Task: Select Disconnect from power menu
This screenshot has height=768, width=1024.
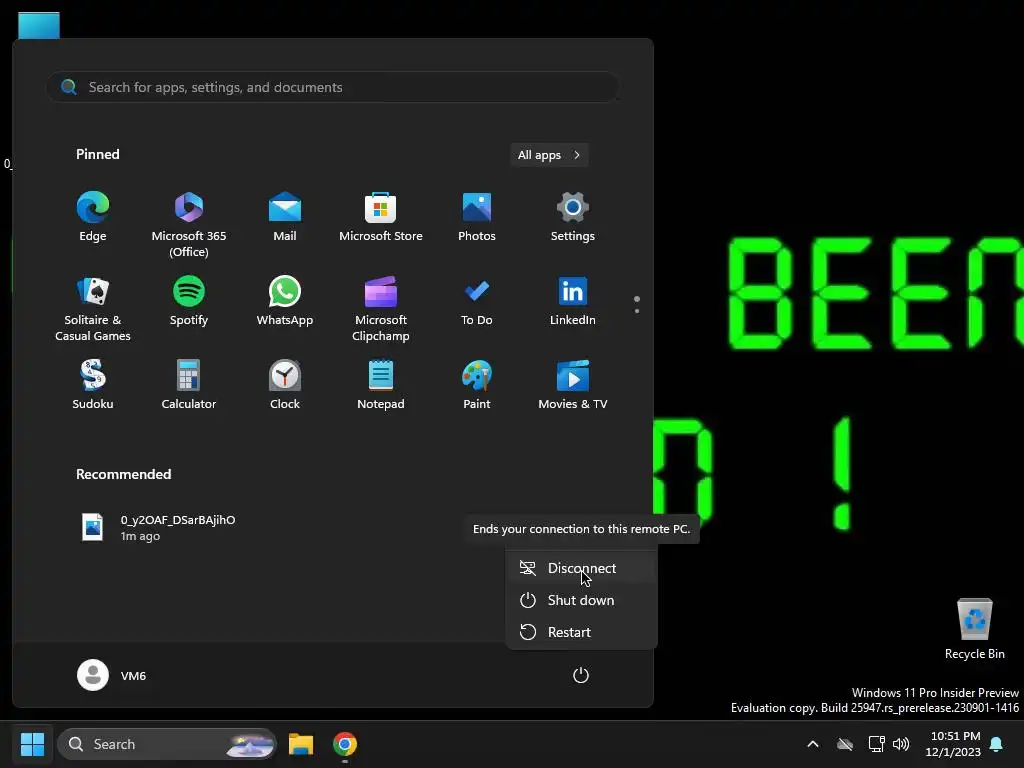Action: [581, 568]
